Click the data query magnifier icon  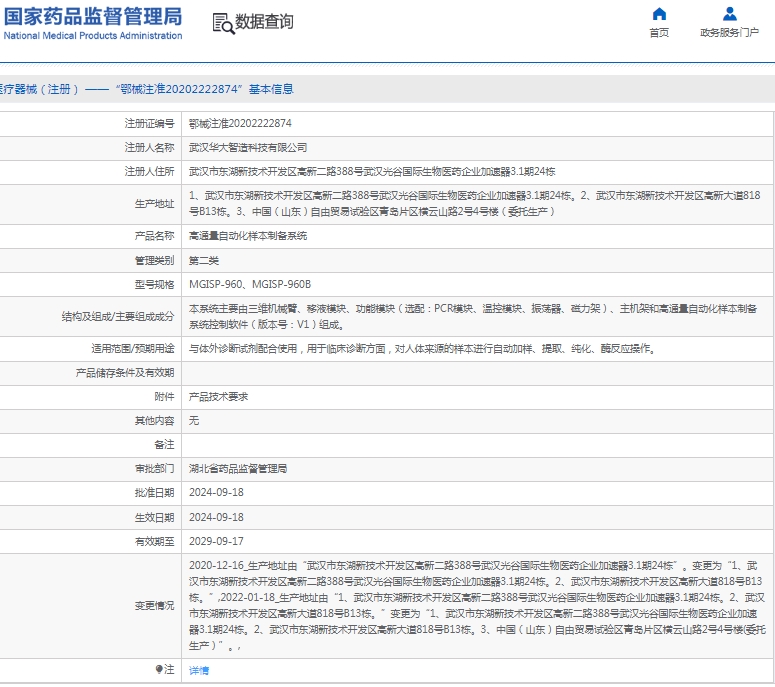(223, 24)
